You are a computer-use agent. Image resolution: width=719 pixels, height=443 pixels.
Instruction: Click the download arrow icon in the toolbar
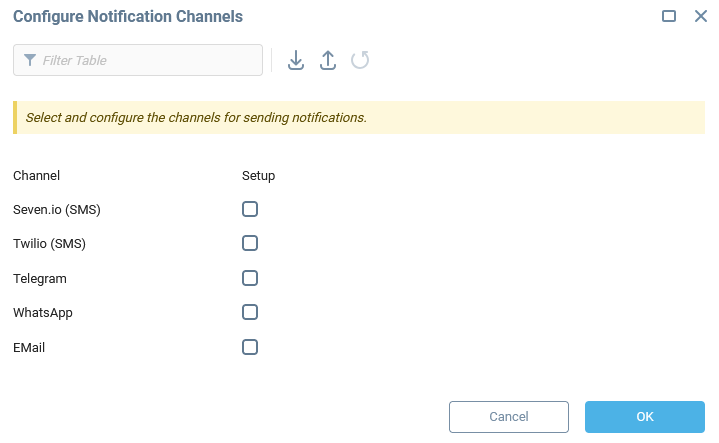296,60
